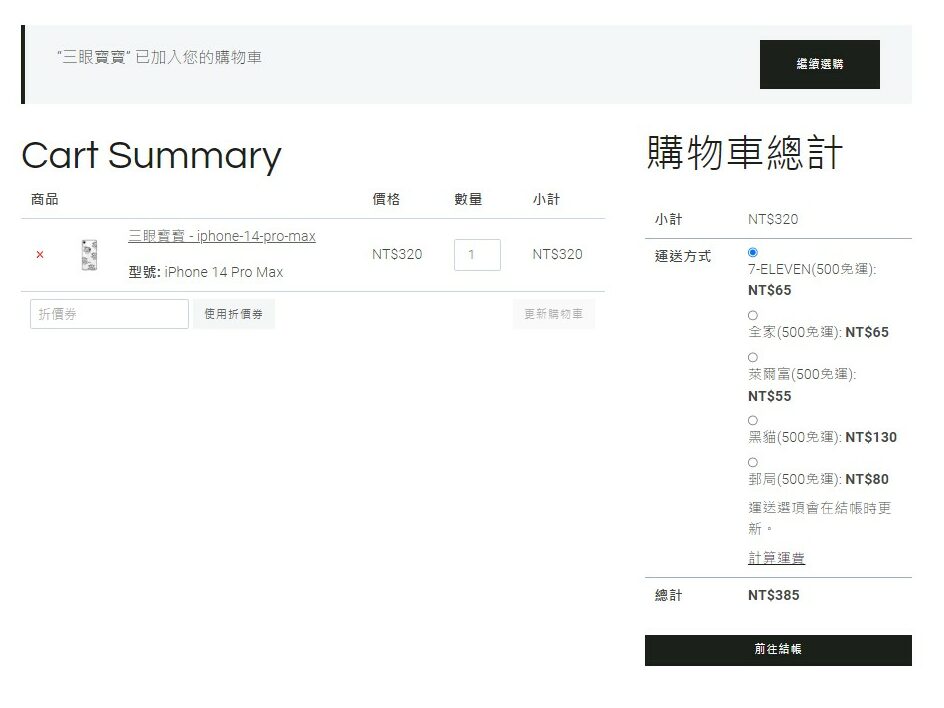Click the 郵局(500免運) NT$80 label text

(817, 479)
